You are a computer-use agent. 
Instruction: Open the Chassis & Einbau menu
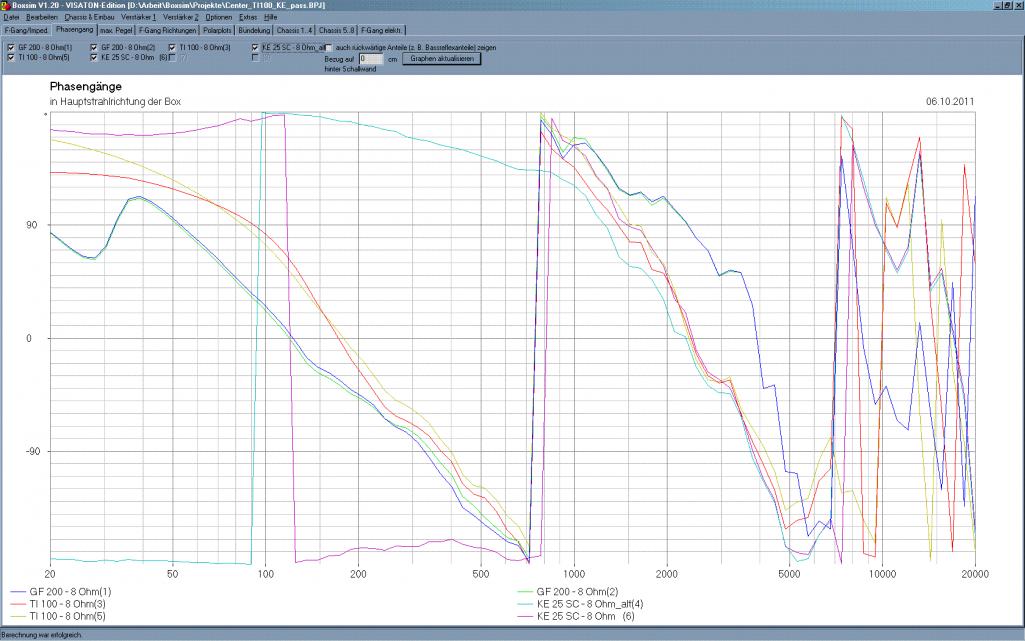click(90, 18)
